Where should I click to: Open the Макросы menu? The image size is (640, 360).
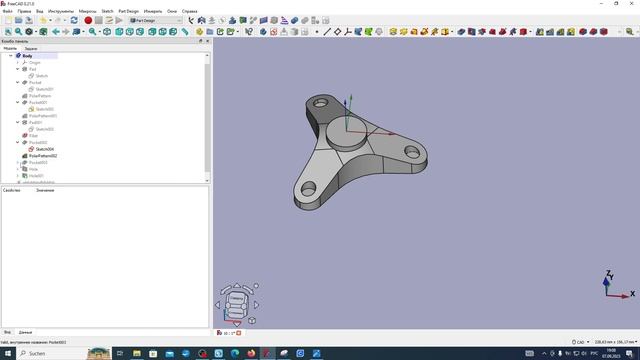(87, 11)
